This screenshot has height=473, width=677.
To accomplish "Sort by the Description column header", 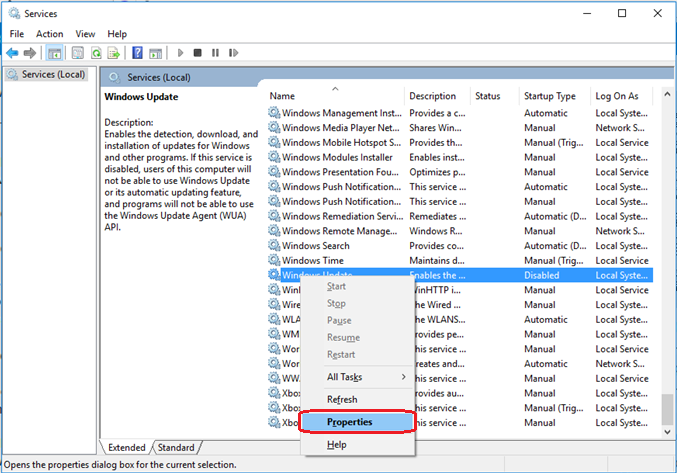I will pos(437,96).
